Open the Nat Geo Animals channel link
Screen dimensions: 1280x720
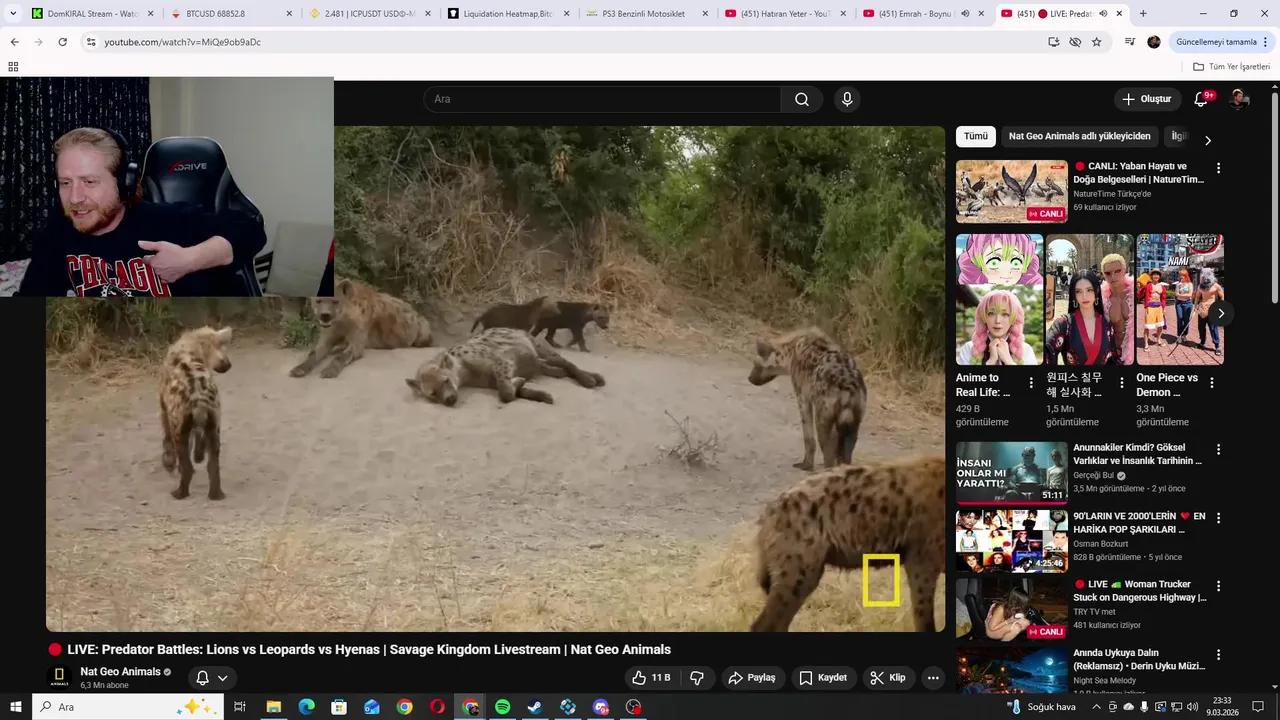[121, 672]
